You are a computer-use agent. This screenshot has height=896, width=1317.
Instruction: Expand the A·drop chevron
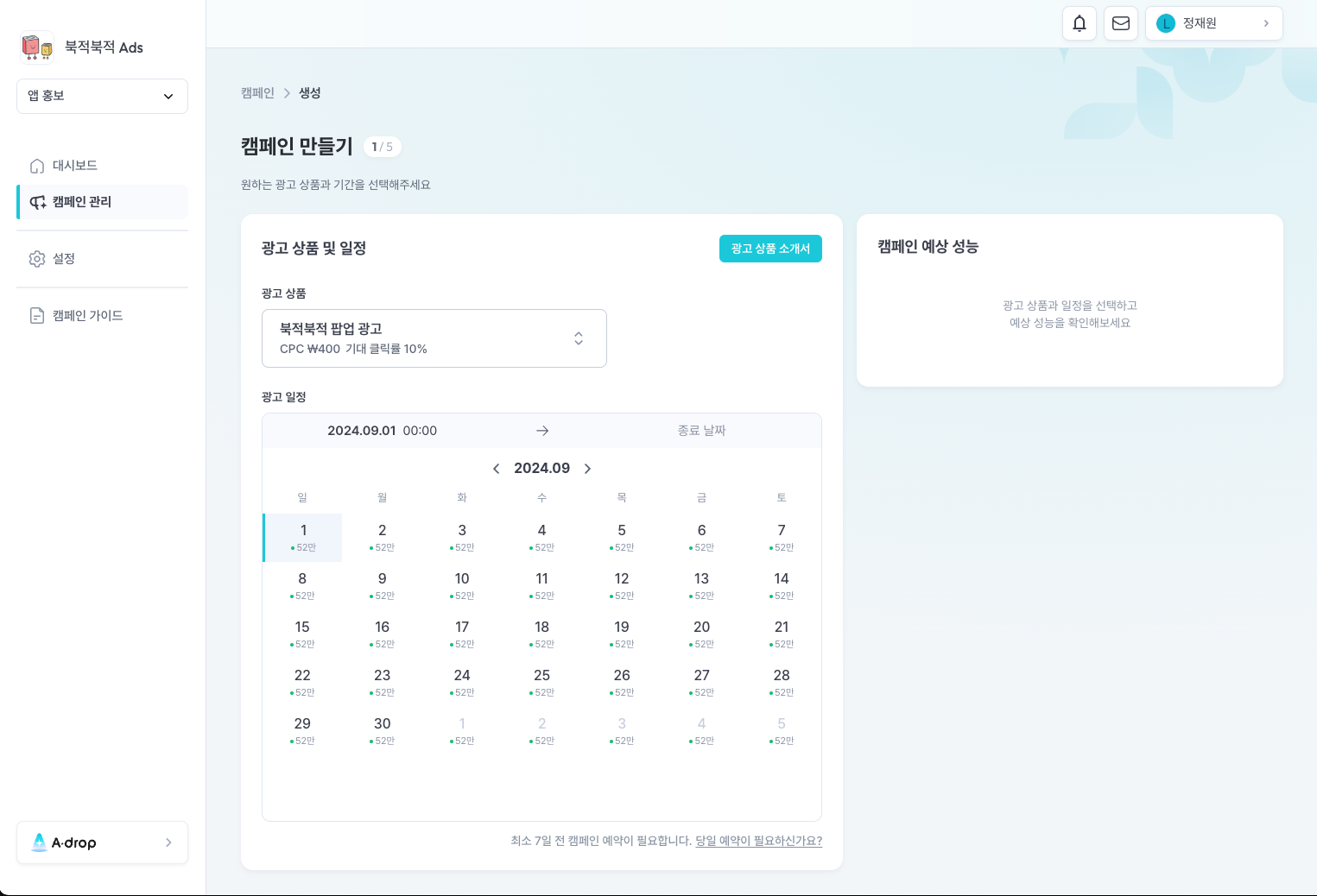click(168, 842)
